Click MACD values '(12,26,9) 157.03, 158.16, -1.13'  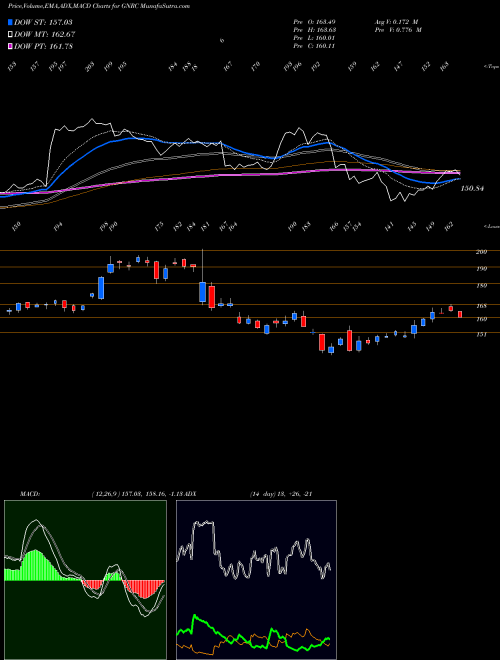138,493
